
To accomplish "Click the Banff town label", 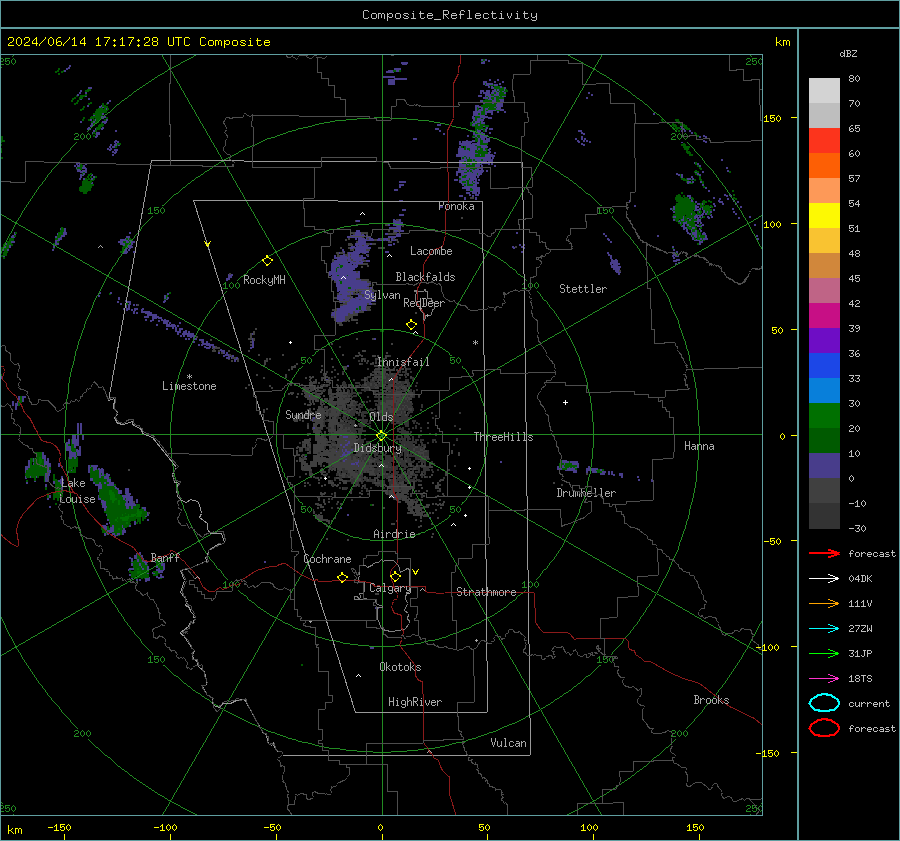I will coord(165,557).
